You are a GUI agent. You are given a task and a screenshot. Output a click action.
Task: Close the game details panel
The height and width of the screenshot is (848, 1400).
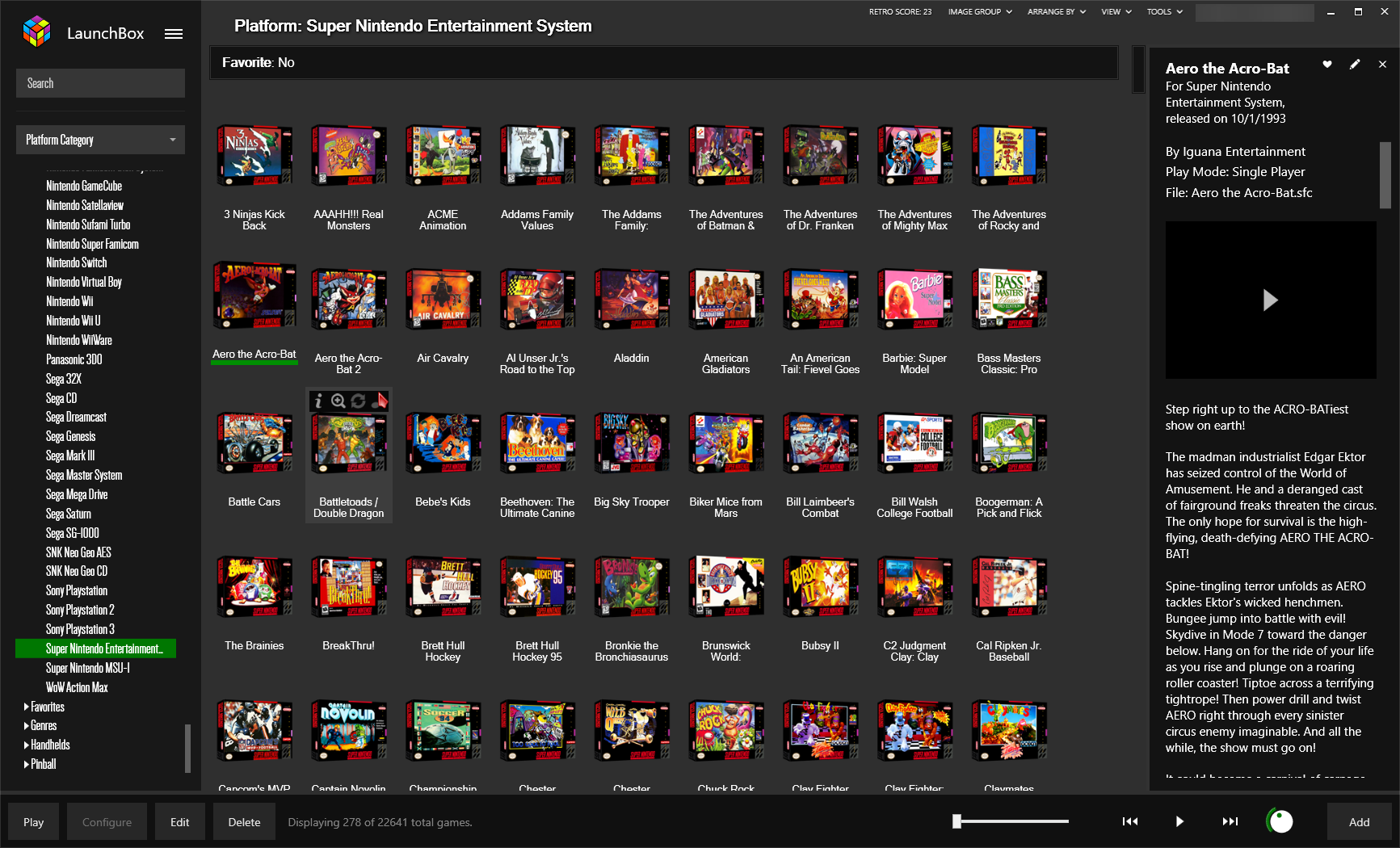(x=1382, y=65)
